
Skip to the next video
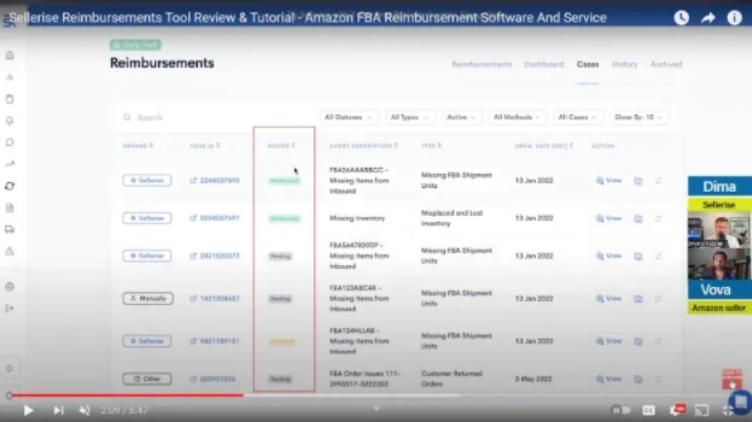[x=58, y=410]
